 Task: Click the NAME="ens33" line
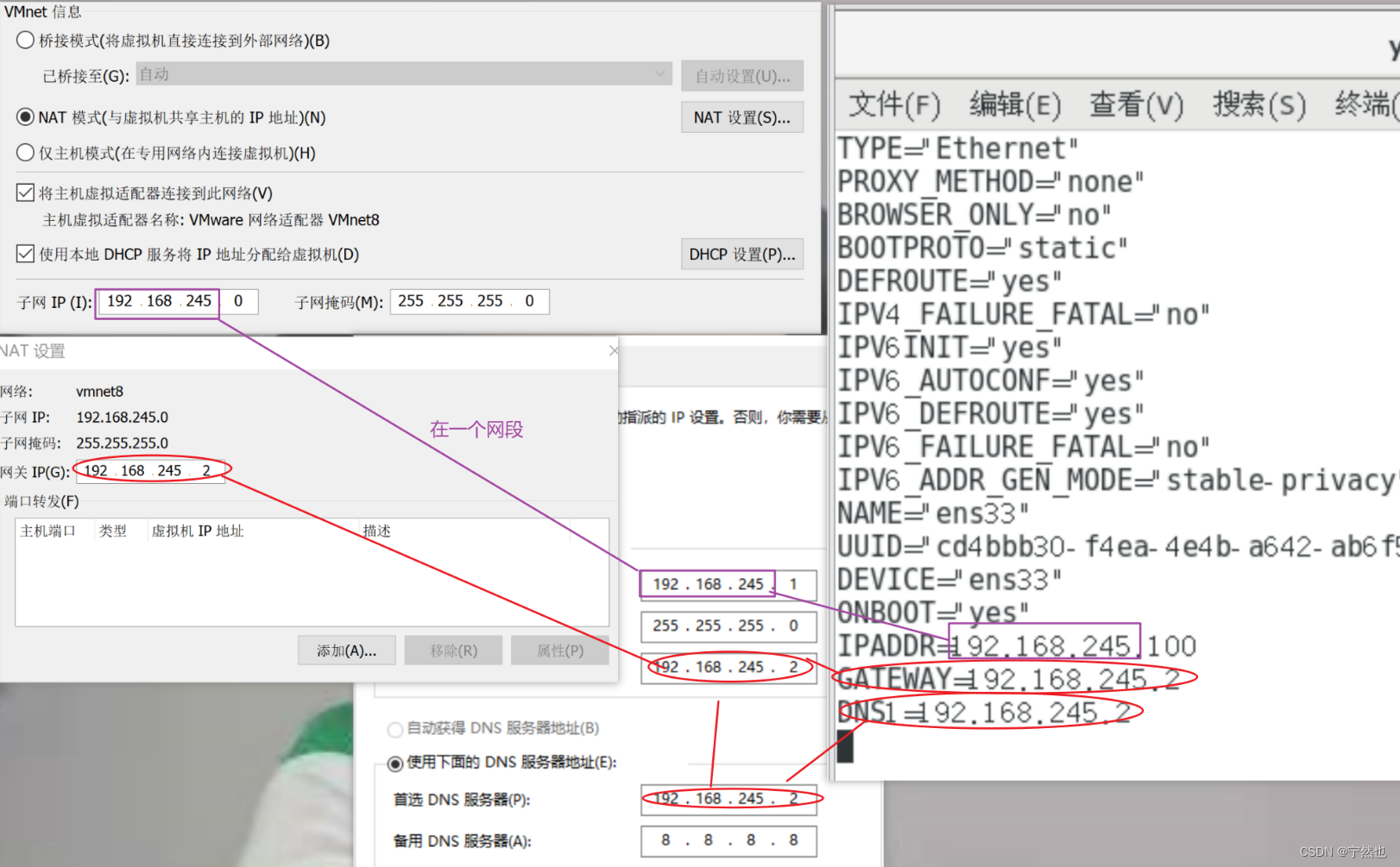[x=933, y=513]
